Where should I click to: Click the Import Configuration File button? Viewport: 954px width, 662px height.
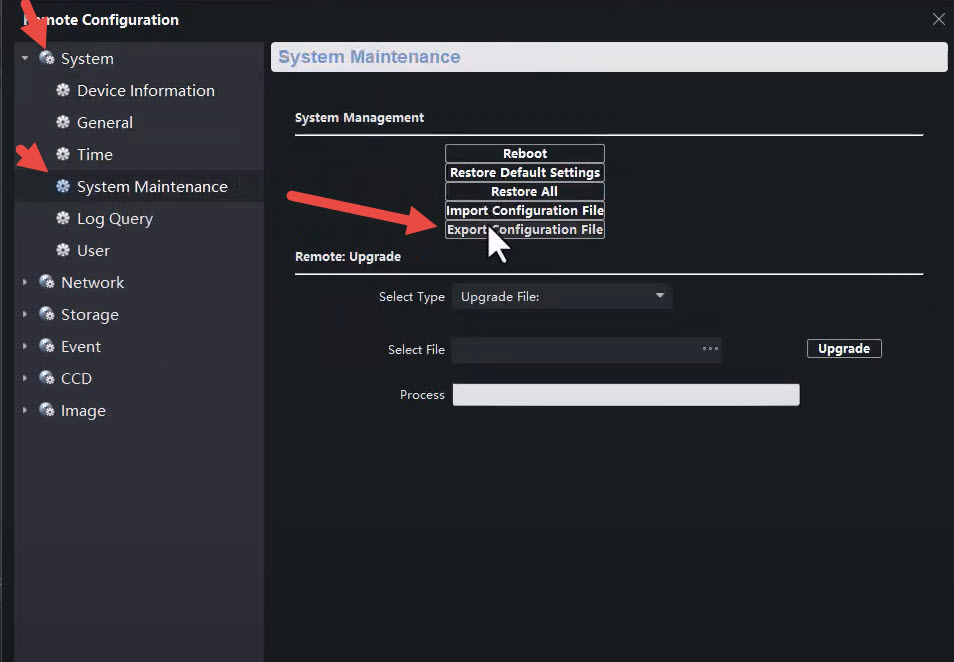525,211
